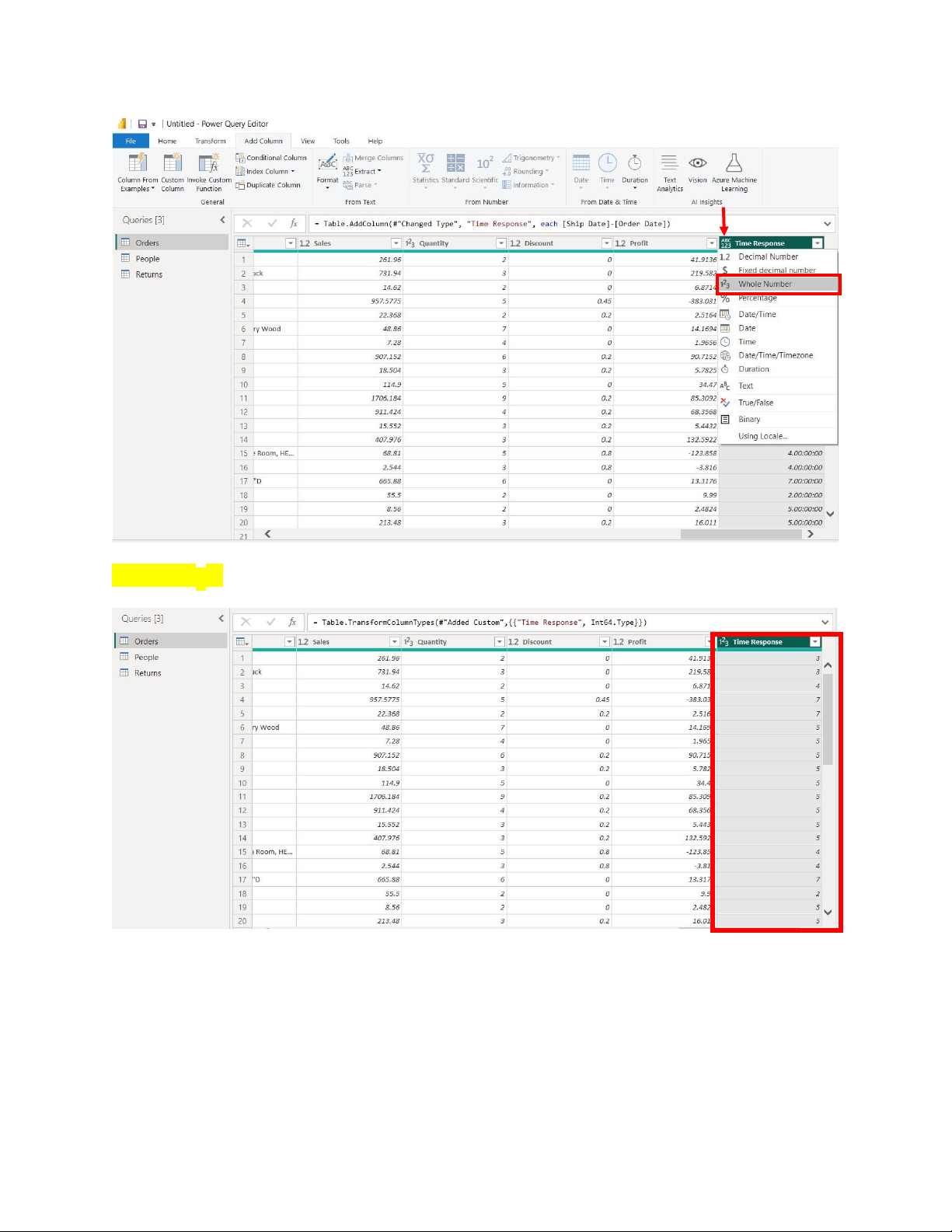Select Whole Number data type option
This screenshot has height=1232, width=952.
[765, 284]
